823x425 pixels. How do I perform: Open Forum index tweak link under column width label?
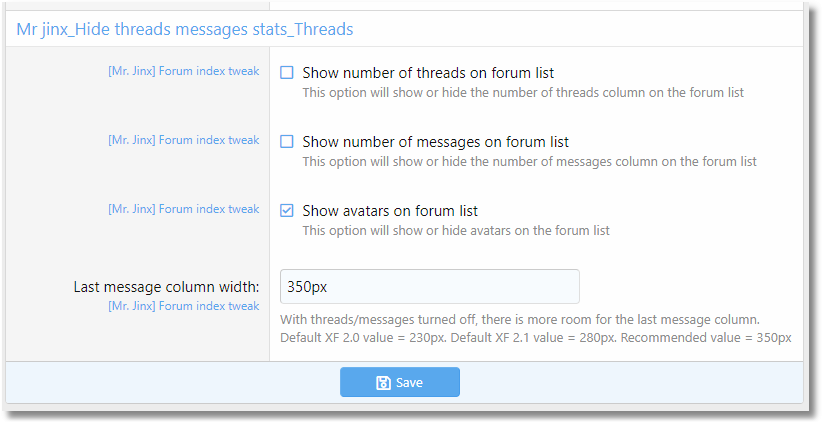[x=184, y=306]
